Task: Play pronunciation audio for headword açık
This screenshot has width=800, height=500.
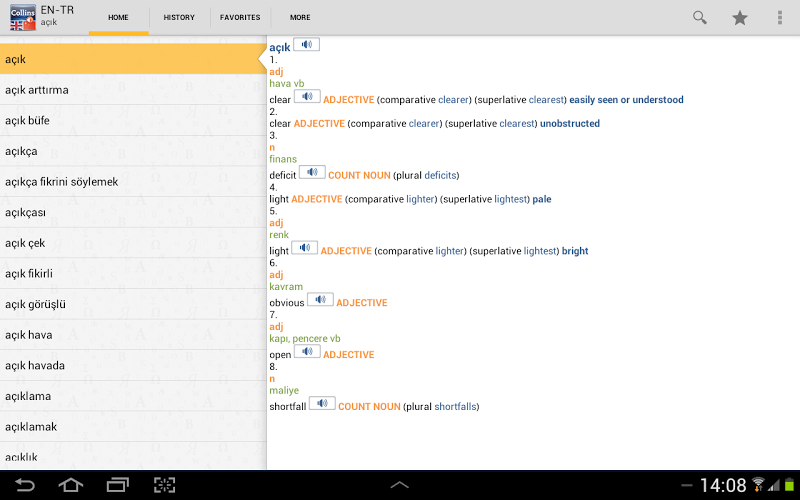Action: (x=307, y=44)
